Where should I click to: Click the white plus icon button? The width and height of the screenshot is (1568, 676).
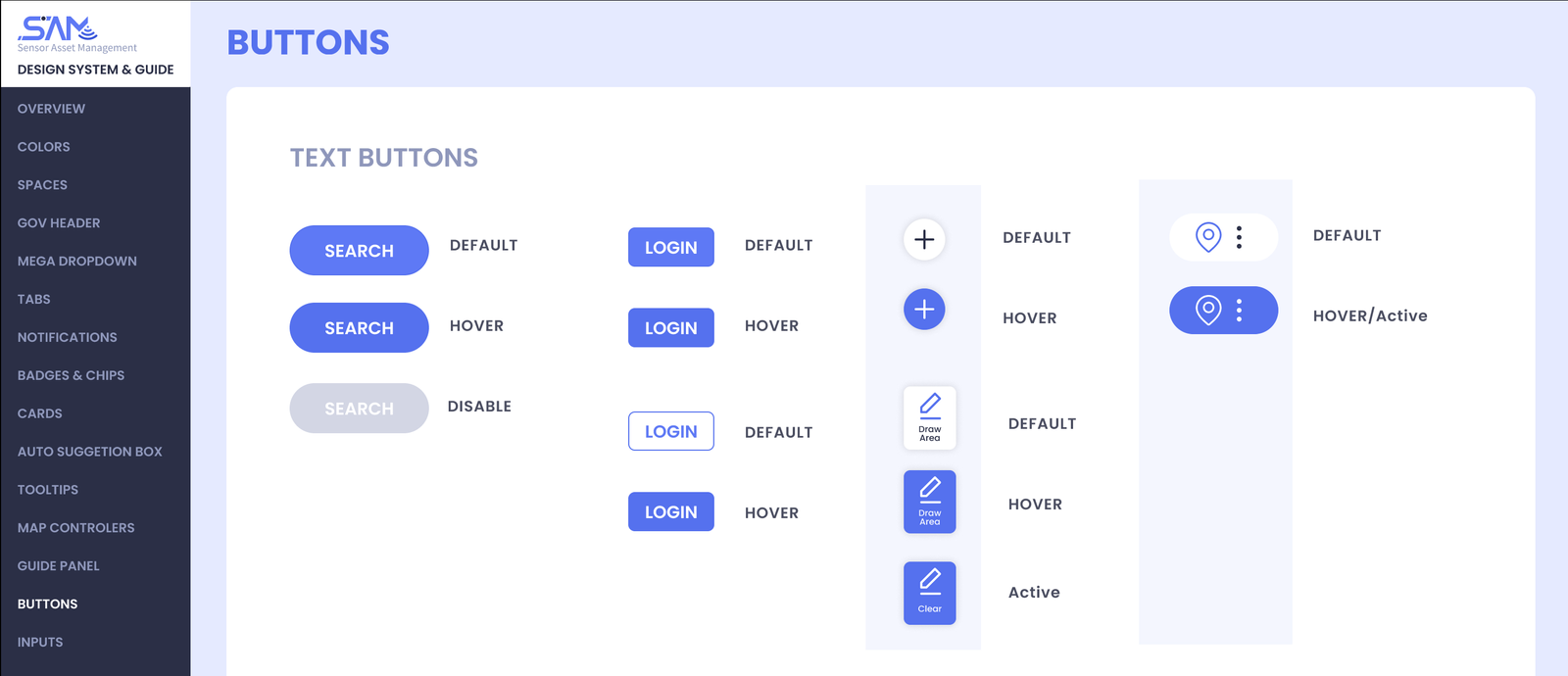click(924, 239)
